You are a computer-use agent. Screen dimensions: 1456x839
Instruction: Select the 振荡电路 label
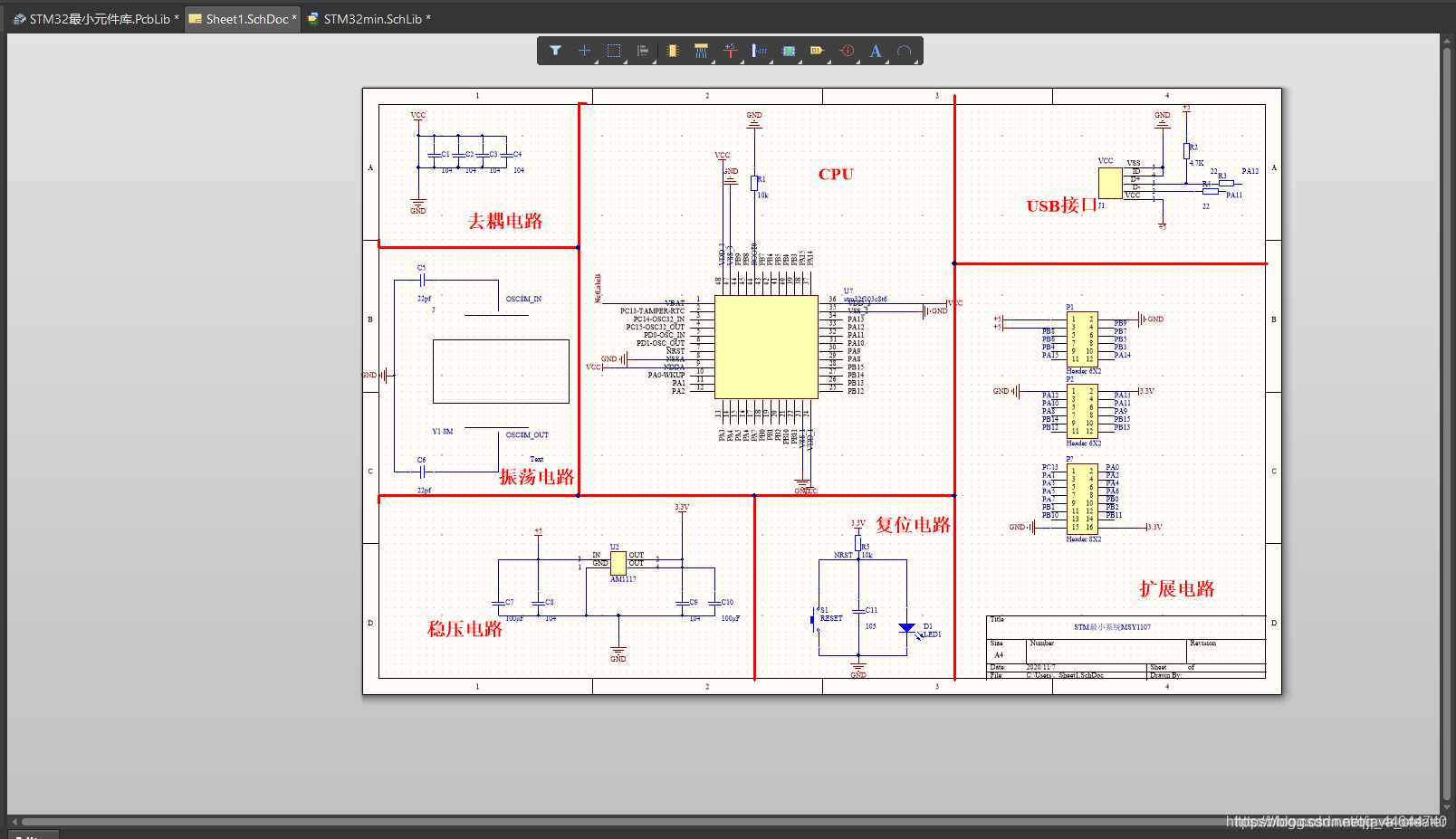tap(537, 476)
